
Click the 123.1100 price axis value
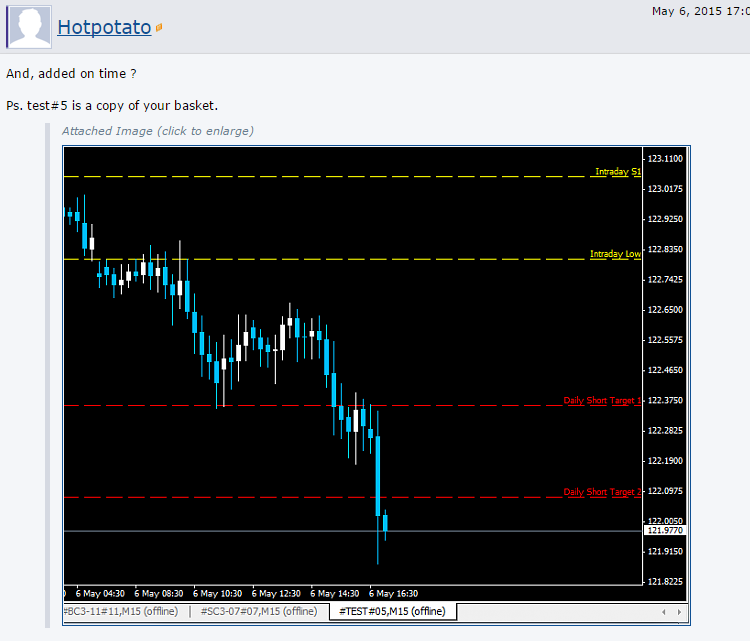pos(665,158)
